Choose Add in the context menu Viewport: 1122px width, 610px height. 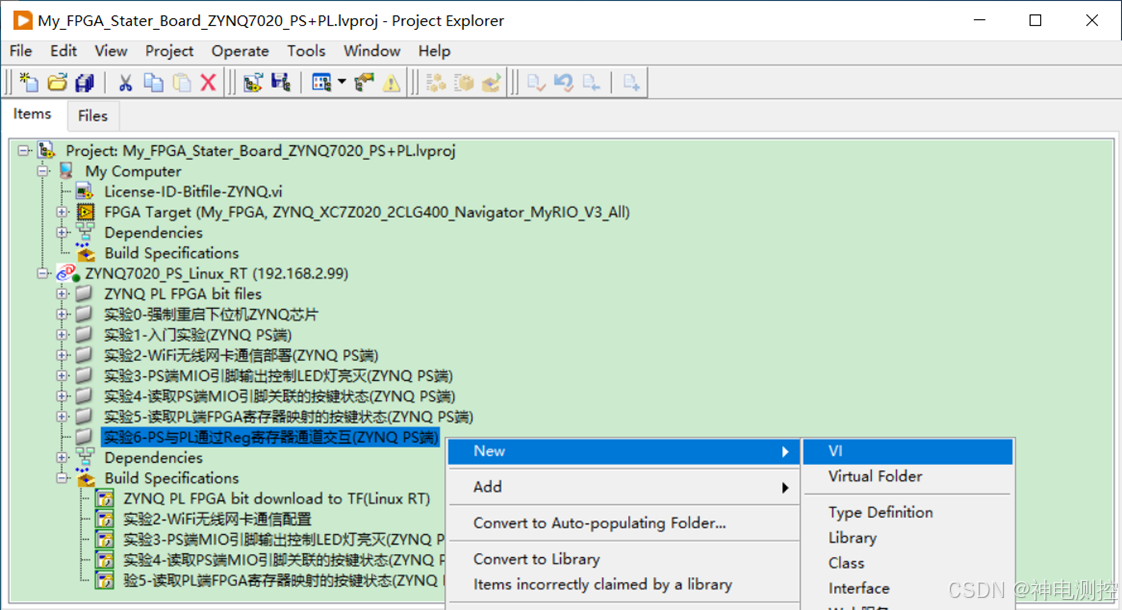pos(623,487)
